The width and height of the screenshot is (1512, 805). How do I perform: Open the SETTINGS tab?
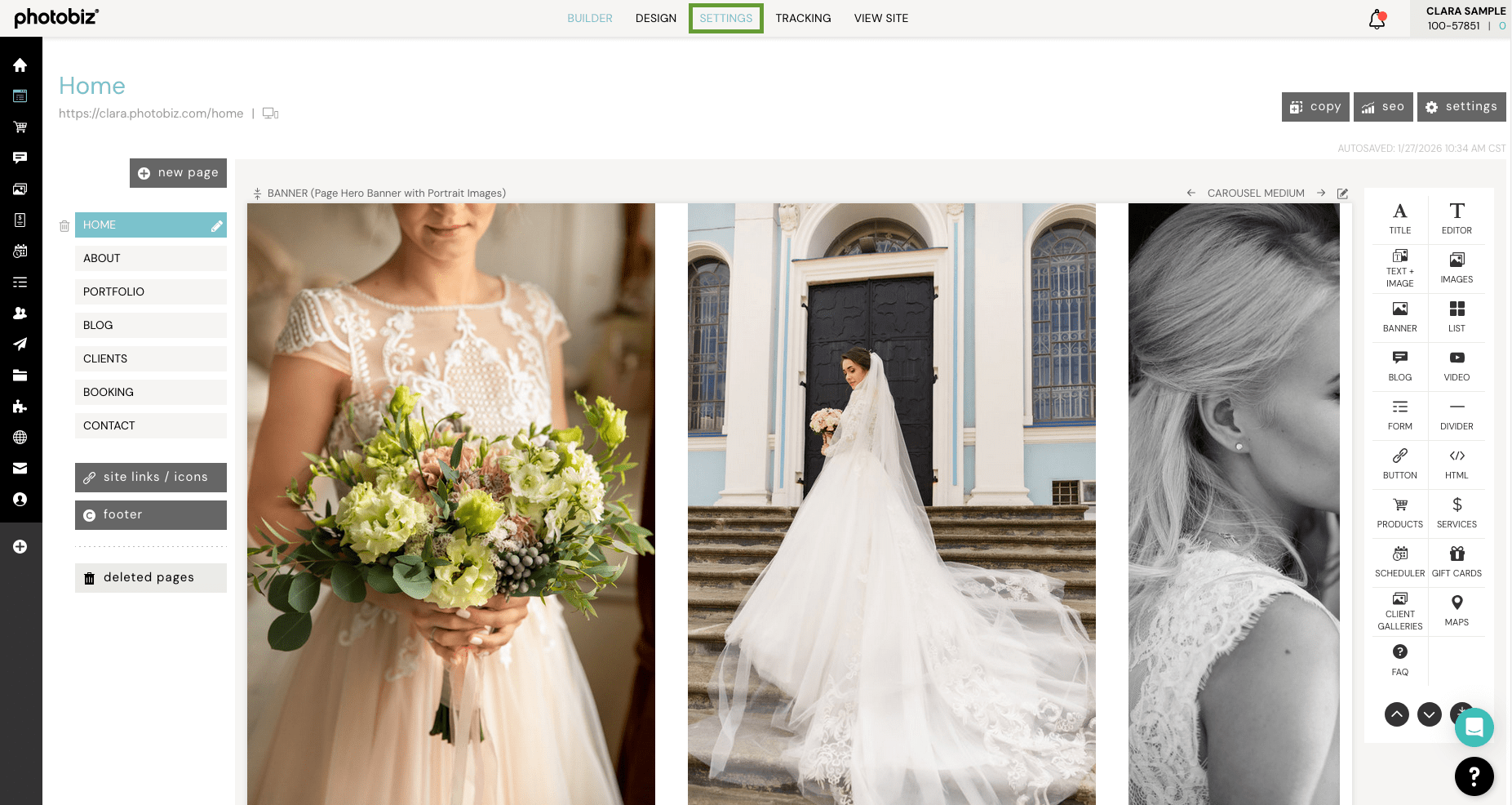pos(726,18)
